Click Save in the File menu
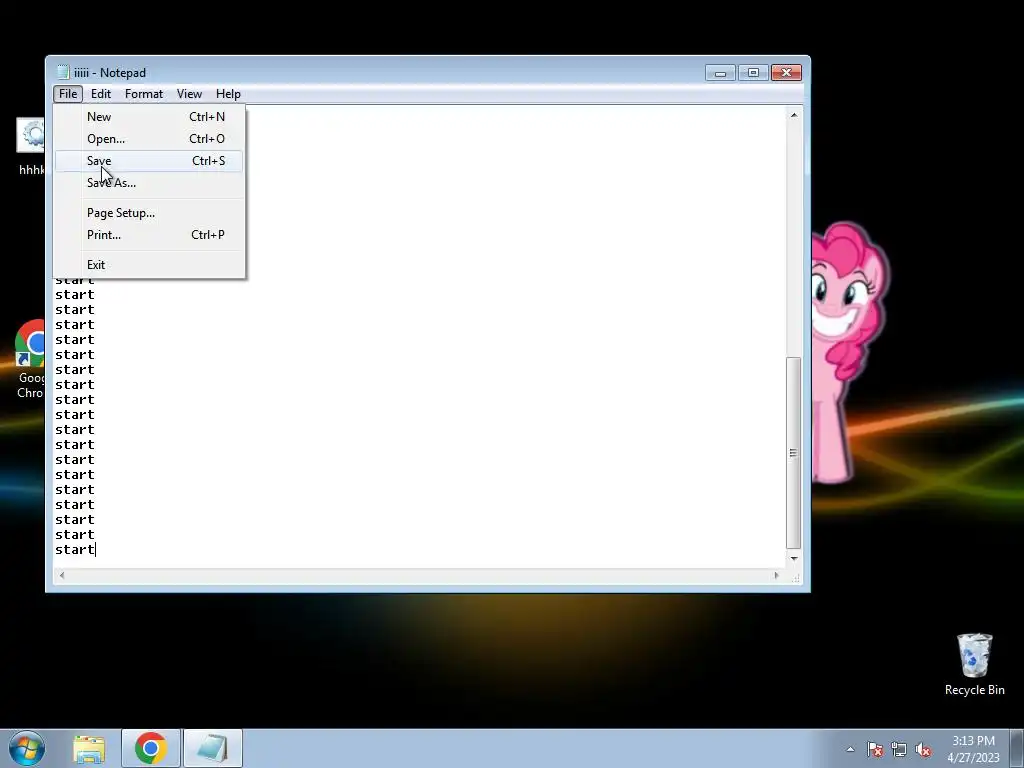 (148, 161)
